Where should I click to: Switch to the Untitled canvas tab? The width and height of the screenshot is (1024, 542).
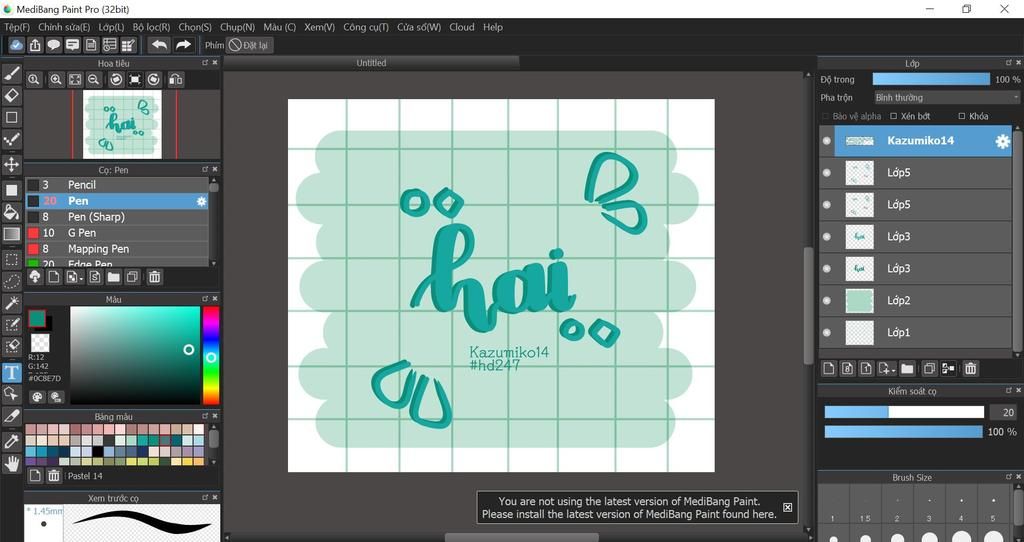pos(371,63)
